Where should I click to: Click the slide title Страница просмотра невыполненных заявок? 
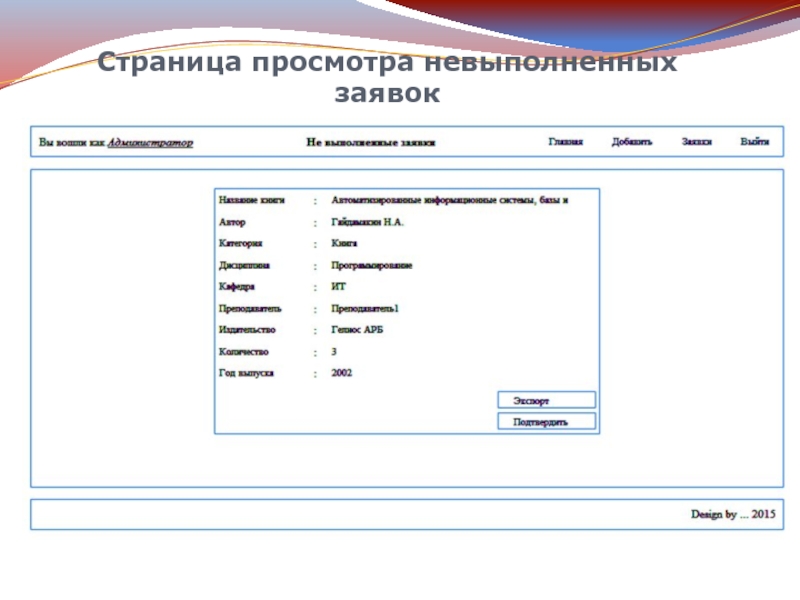(x=387, y=77)
